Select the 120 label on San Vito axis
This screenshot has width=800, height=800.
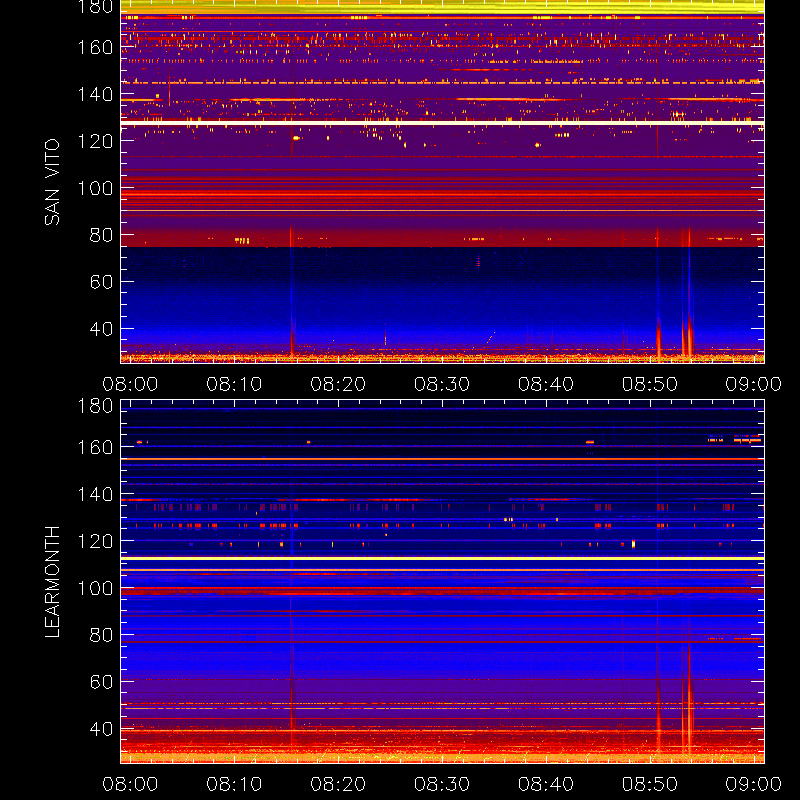95,141
